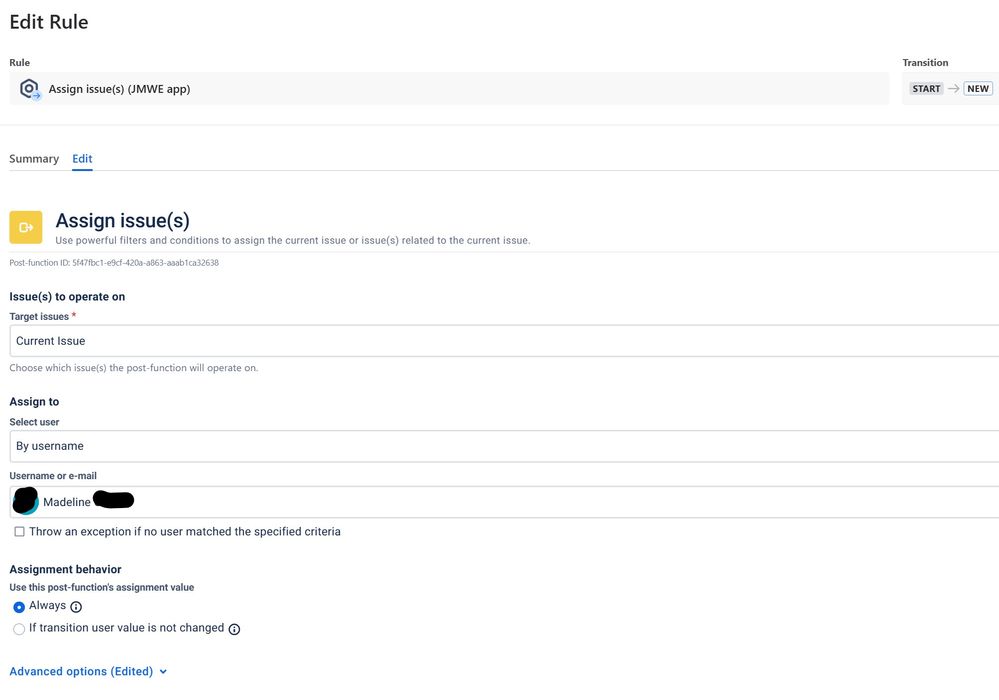This screenshot has height=700, width=999.
Task: Click the Post-function ID text
Action: (114, 263)
